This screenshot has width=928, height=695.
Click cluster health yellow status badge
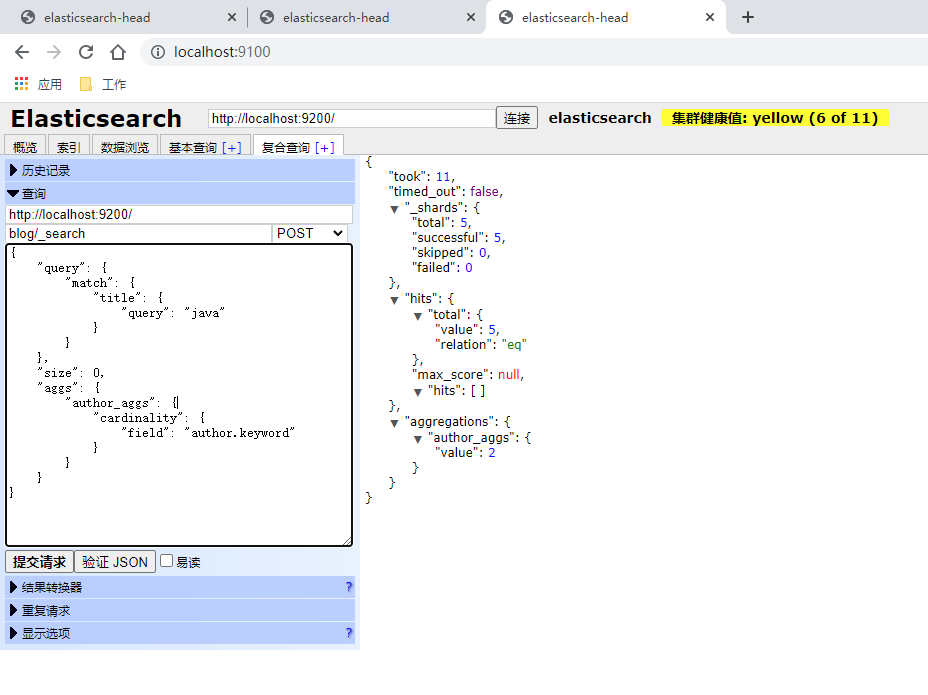coord(775,118)
